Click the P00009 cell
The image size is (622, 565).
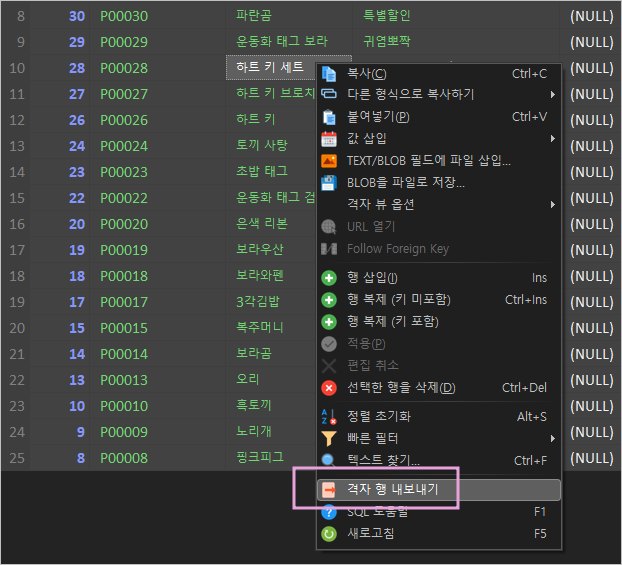point(158,432)
